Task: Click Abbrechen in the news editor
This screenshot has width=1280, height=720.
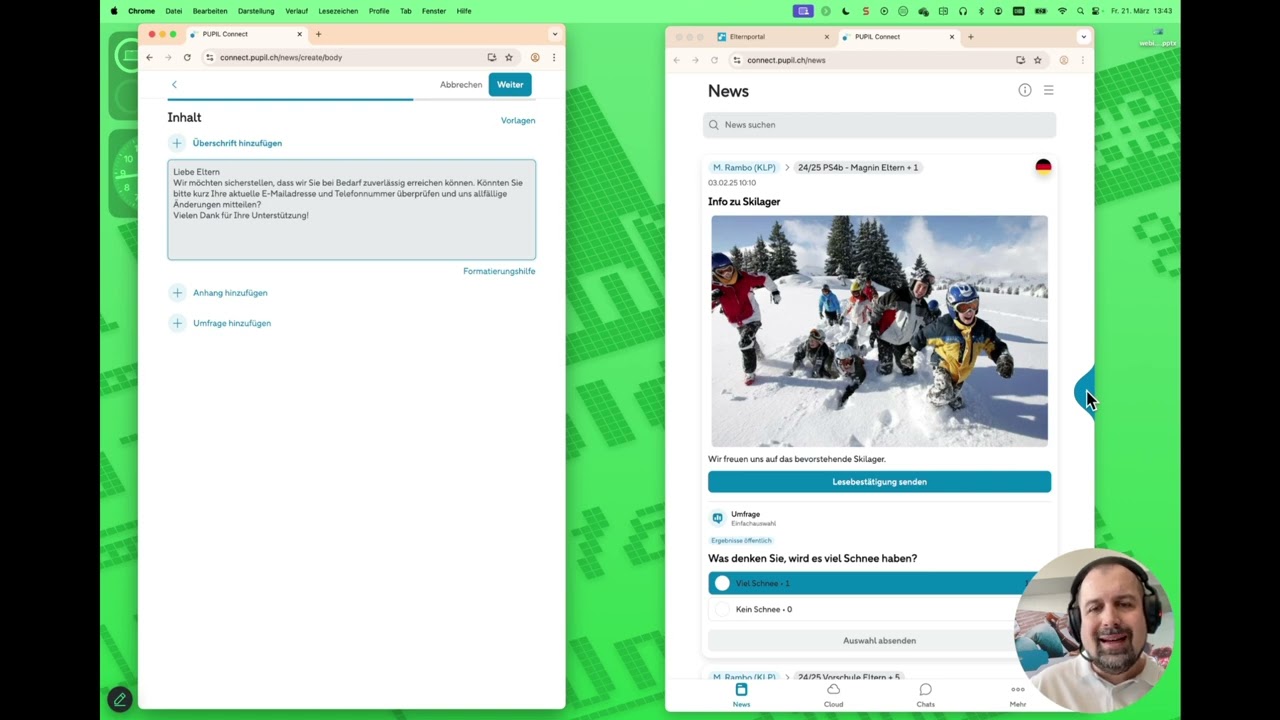Action: click(x=461, y=85)
